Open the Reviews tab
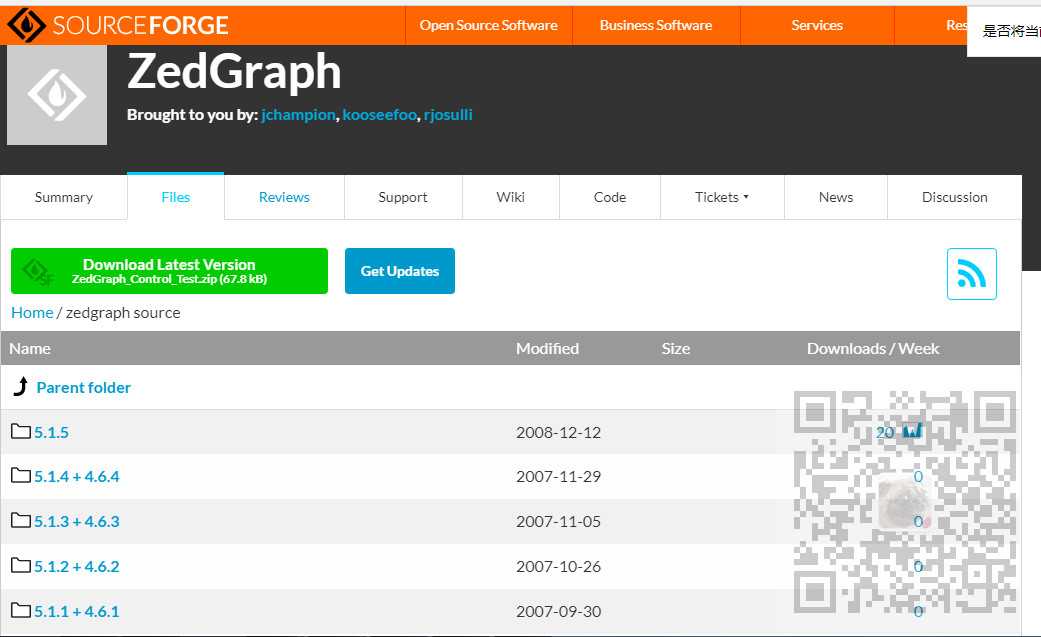1041x637 pixels. (x=284, y=197)
